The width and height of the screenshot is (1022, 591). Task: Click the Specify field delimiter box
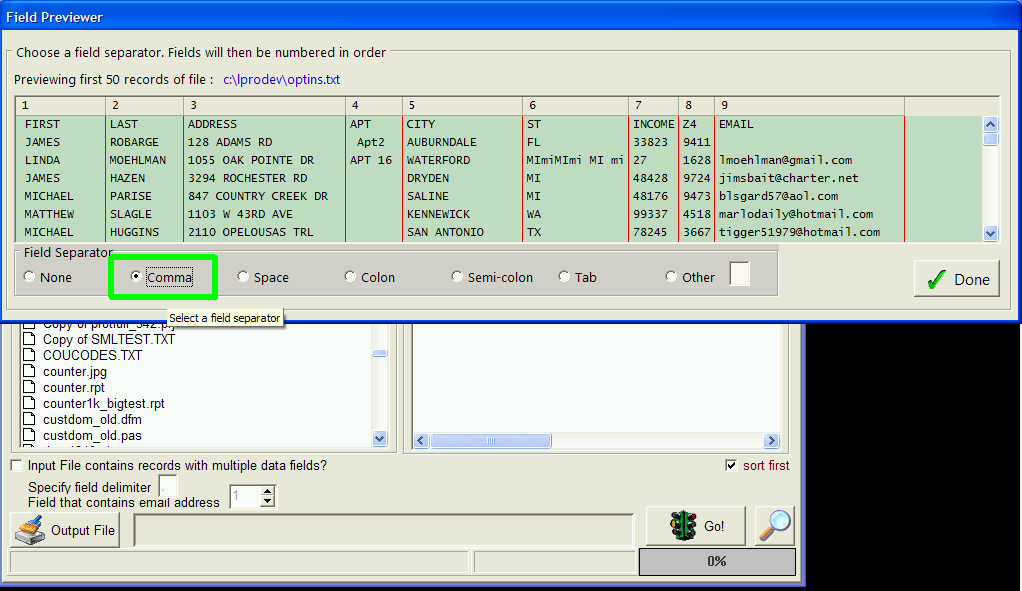(167, 486)
